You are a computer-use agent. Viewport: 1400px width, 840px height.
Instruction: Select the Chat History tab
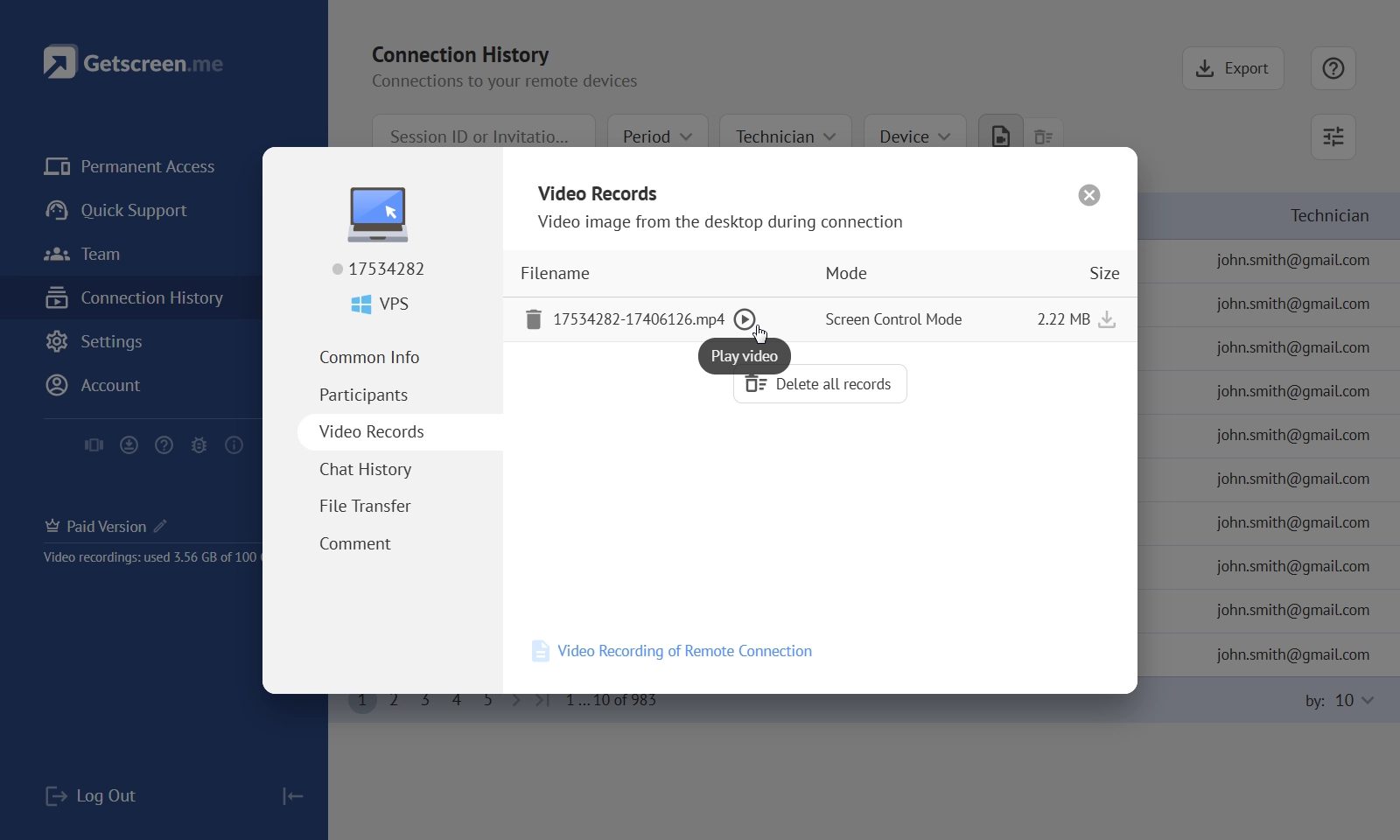(365, 469)
